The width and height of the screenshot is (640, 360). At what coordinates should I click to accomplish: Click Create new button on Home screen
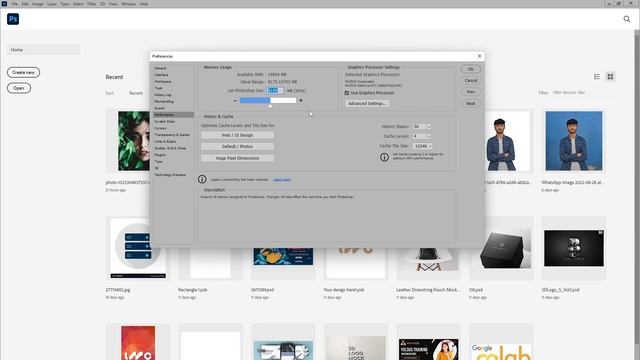[x=23, y=72]
